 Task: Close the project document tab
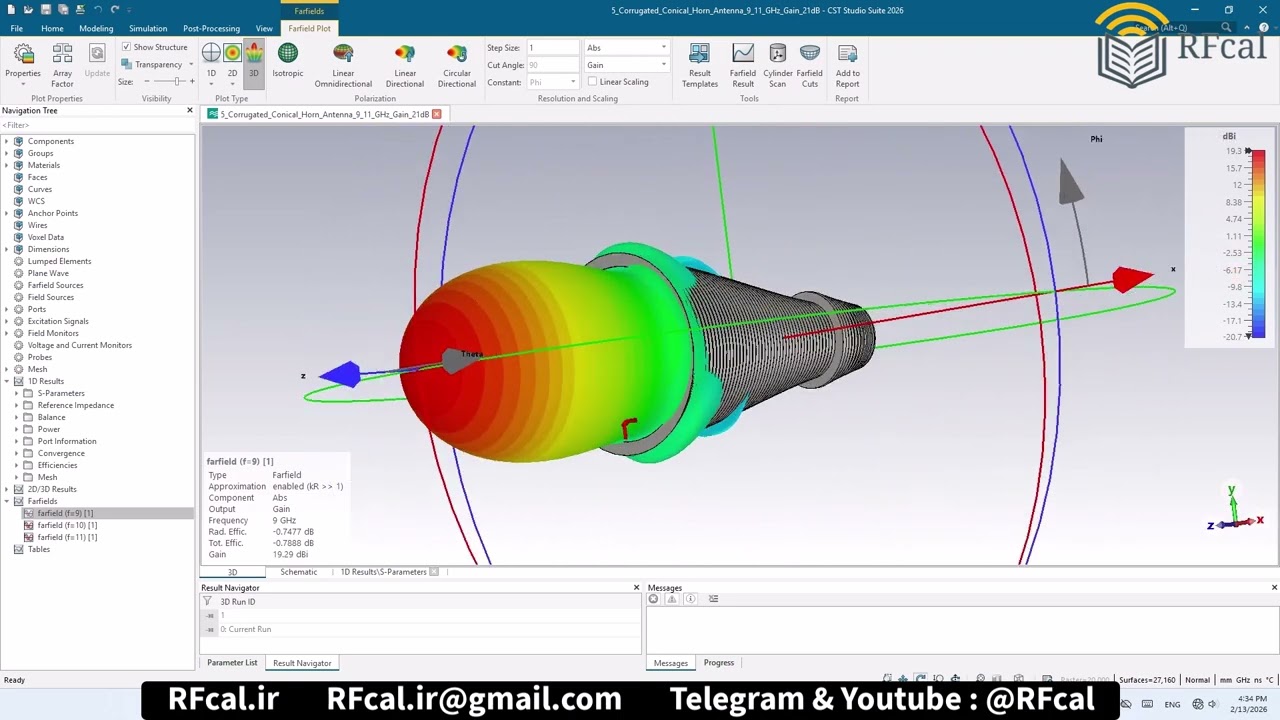tap(436, 114)
